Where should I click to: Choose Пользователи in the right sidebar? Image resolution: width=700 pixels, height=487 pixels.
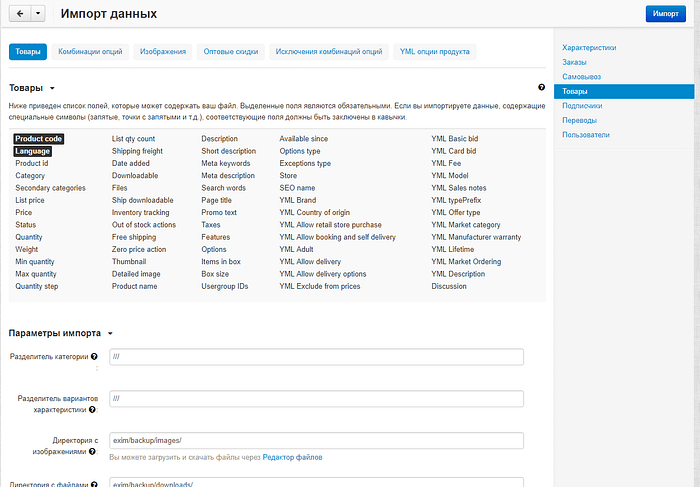pyautogui.click(x=587, y=134)
